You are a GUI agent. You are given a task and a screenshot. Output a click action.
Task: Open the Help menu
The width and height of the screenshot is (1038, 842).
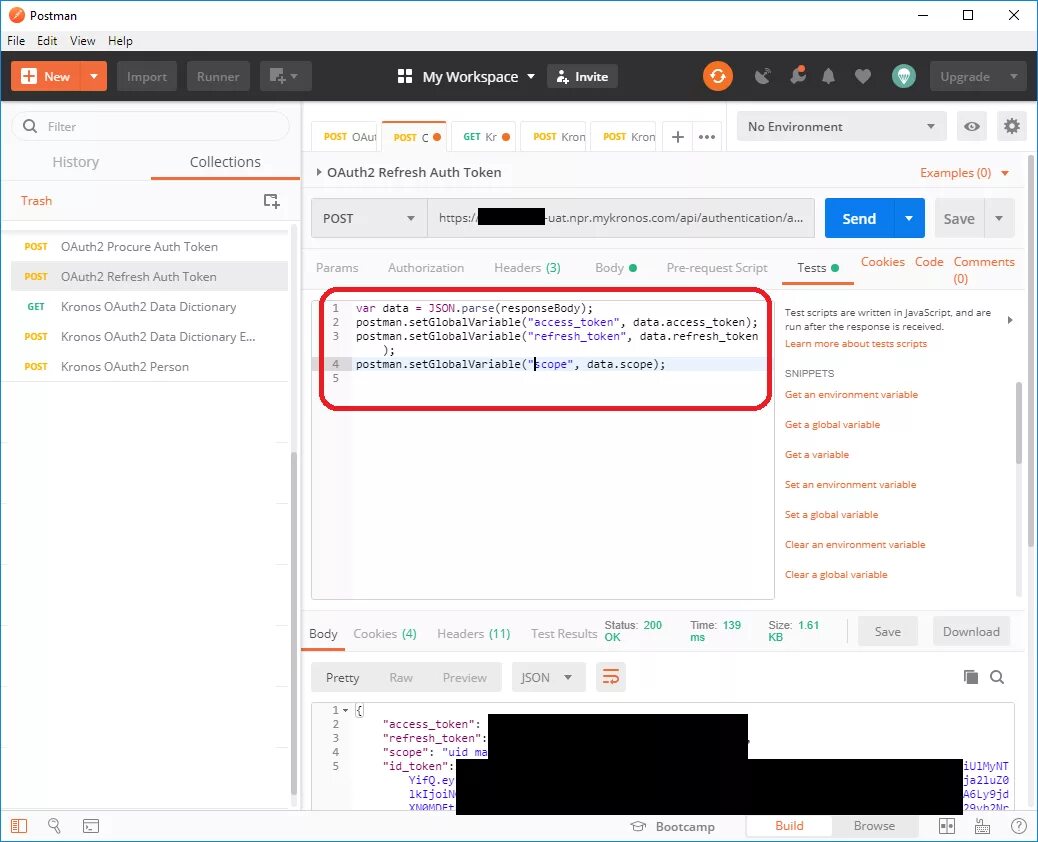[x=120, y=40]
